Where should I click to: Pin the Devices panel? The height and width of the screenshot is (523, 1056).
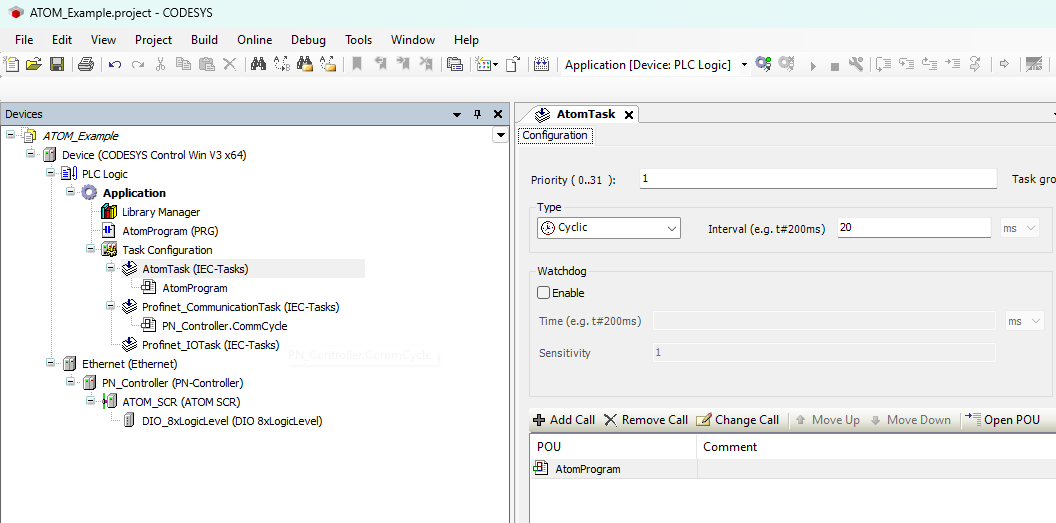477,114
